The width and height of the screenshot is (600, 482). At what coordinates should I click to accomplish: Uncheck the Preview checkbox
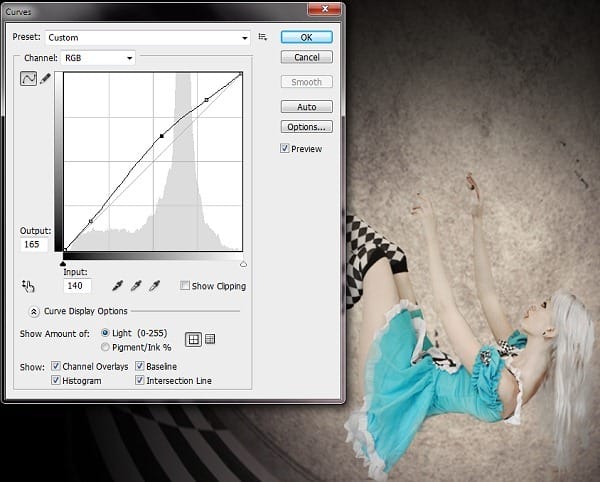285,148
